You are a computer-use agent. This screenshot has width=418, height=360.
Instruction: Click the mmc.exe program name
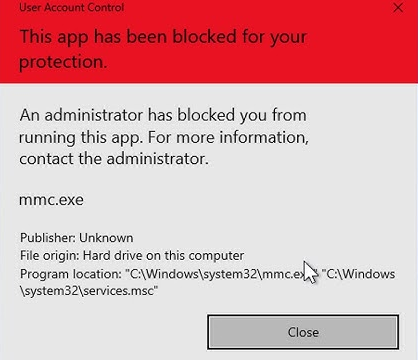[51, 200]
